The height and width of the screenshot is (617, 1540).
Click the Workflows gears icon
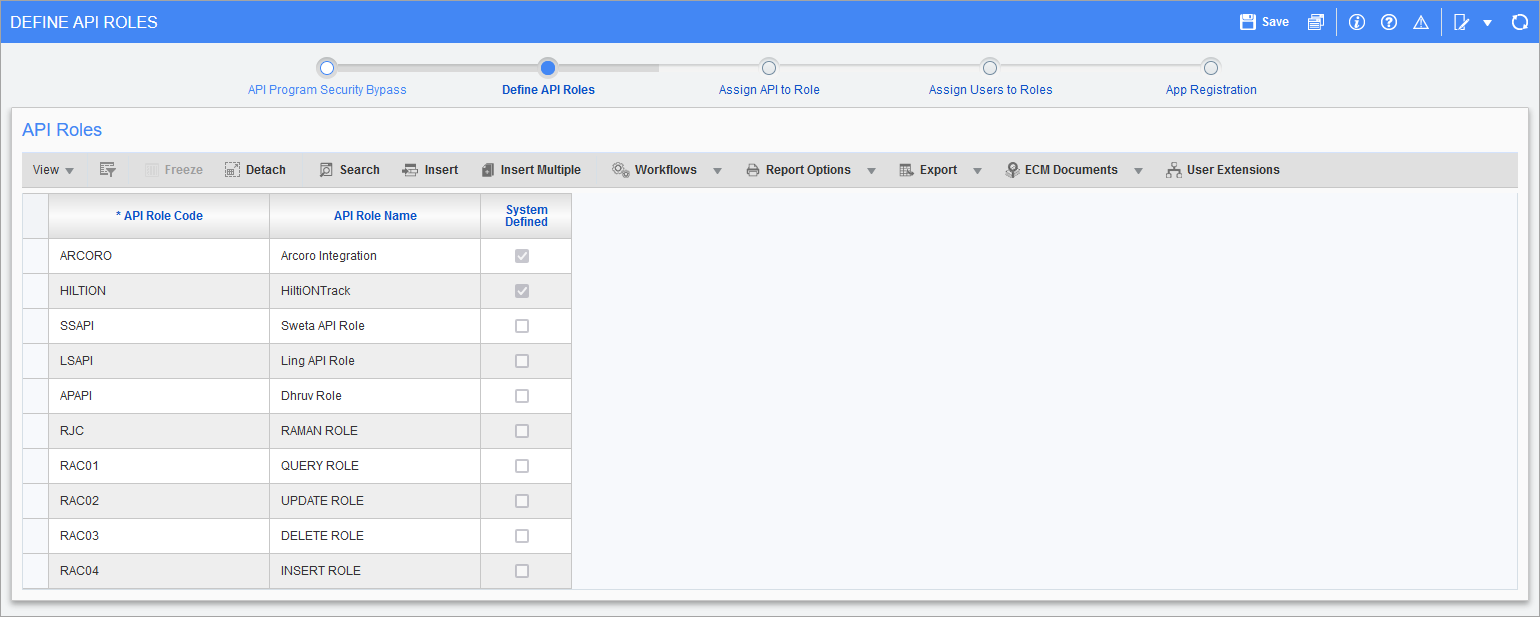point(620,170)
